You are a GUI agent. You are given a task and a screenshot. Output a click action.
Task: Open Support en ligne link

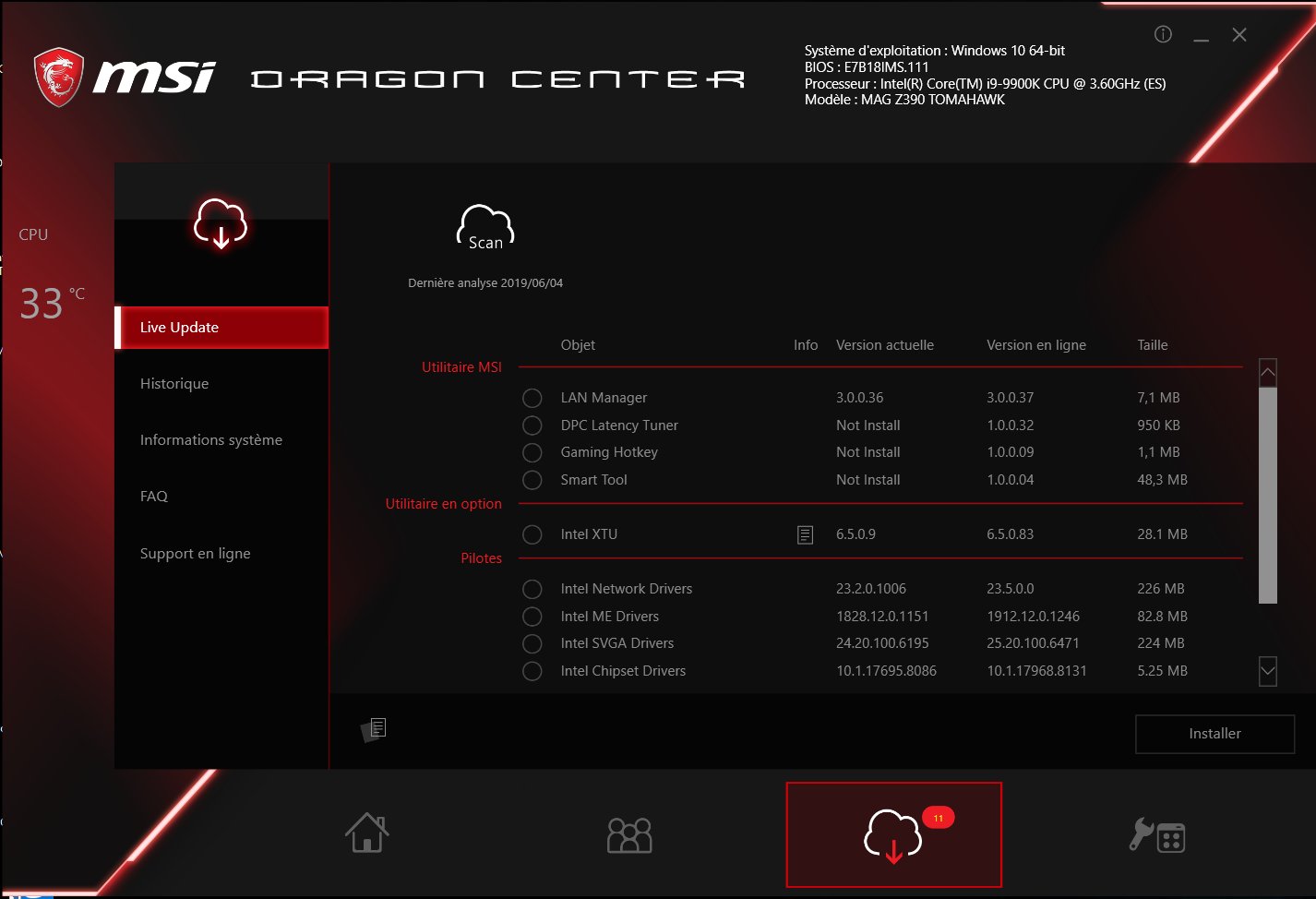(196, 554)
